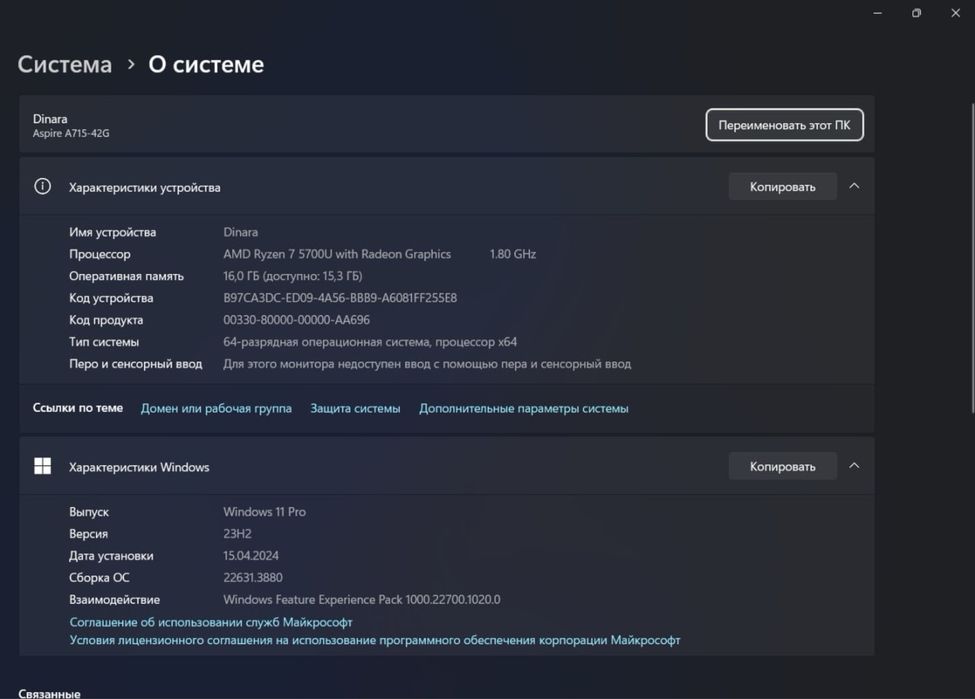Click the install date 15.04.2024

coord(251,555)
